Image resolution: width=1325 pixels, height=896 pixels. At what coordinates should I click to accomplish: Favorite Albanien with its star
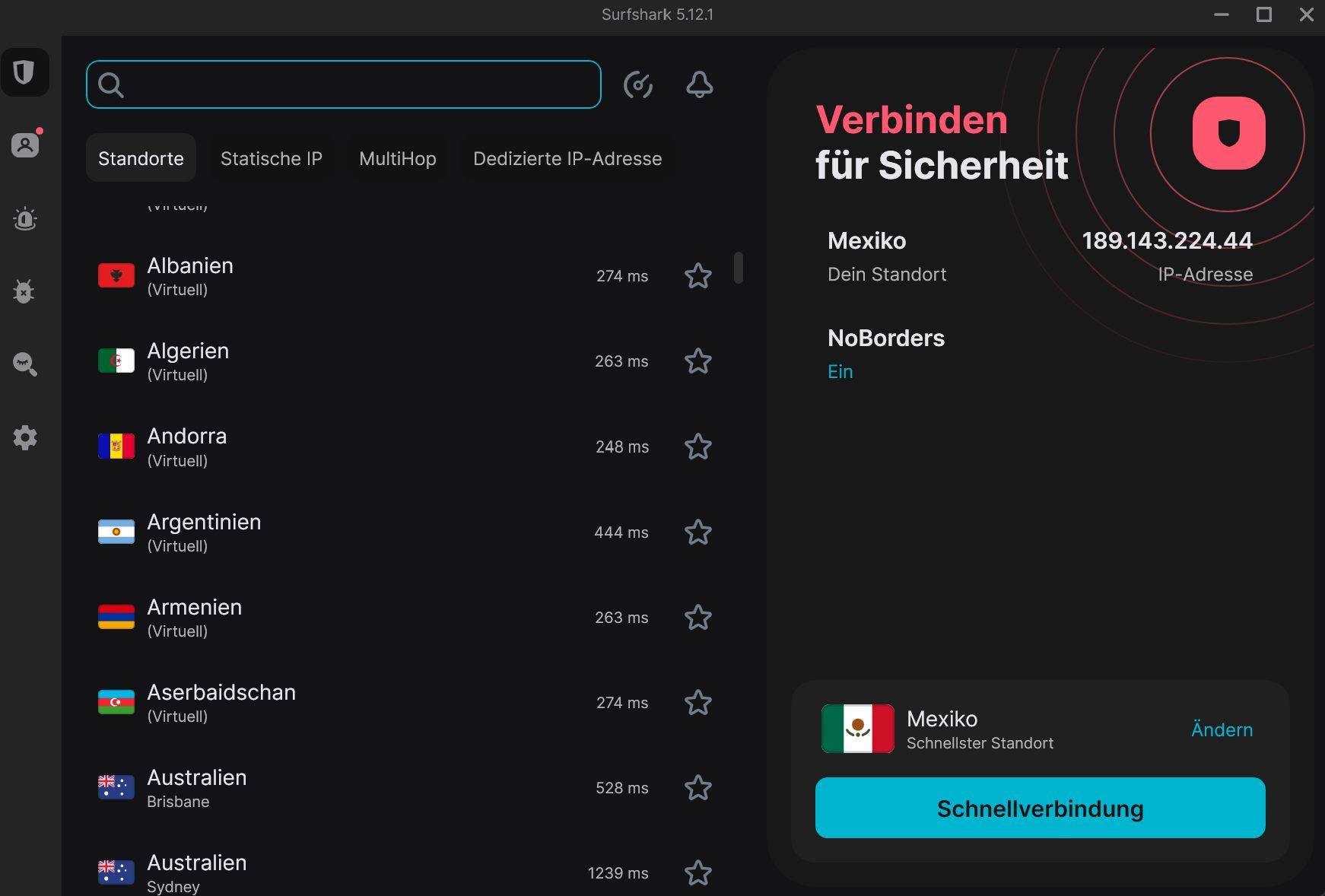pos(698,275)
